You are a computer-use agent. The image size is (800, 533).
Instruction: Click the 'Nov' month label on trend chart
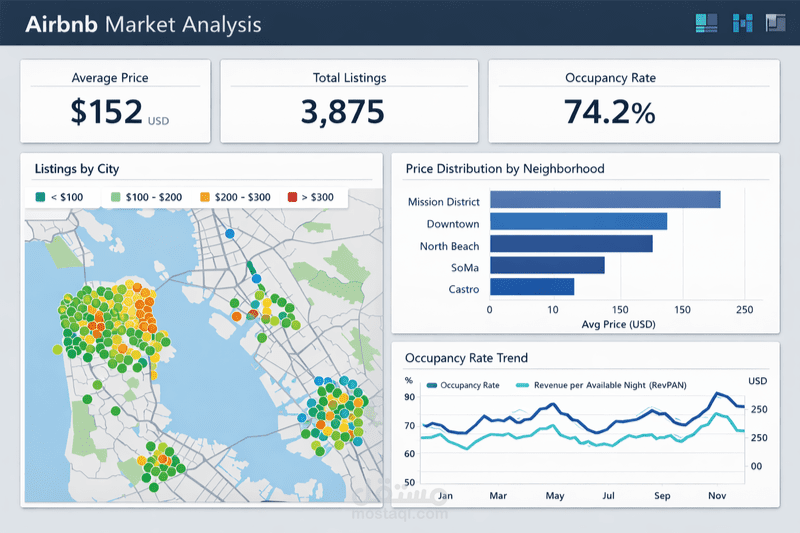(x=717, y=495)
